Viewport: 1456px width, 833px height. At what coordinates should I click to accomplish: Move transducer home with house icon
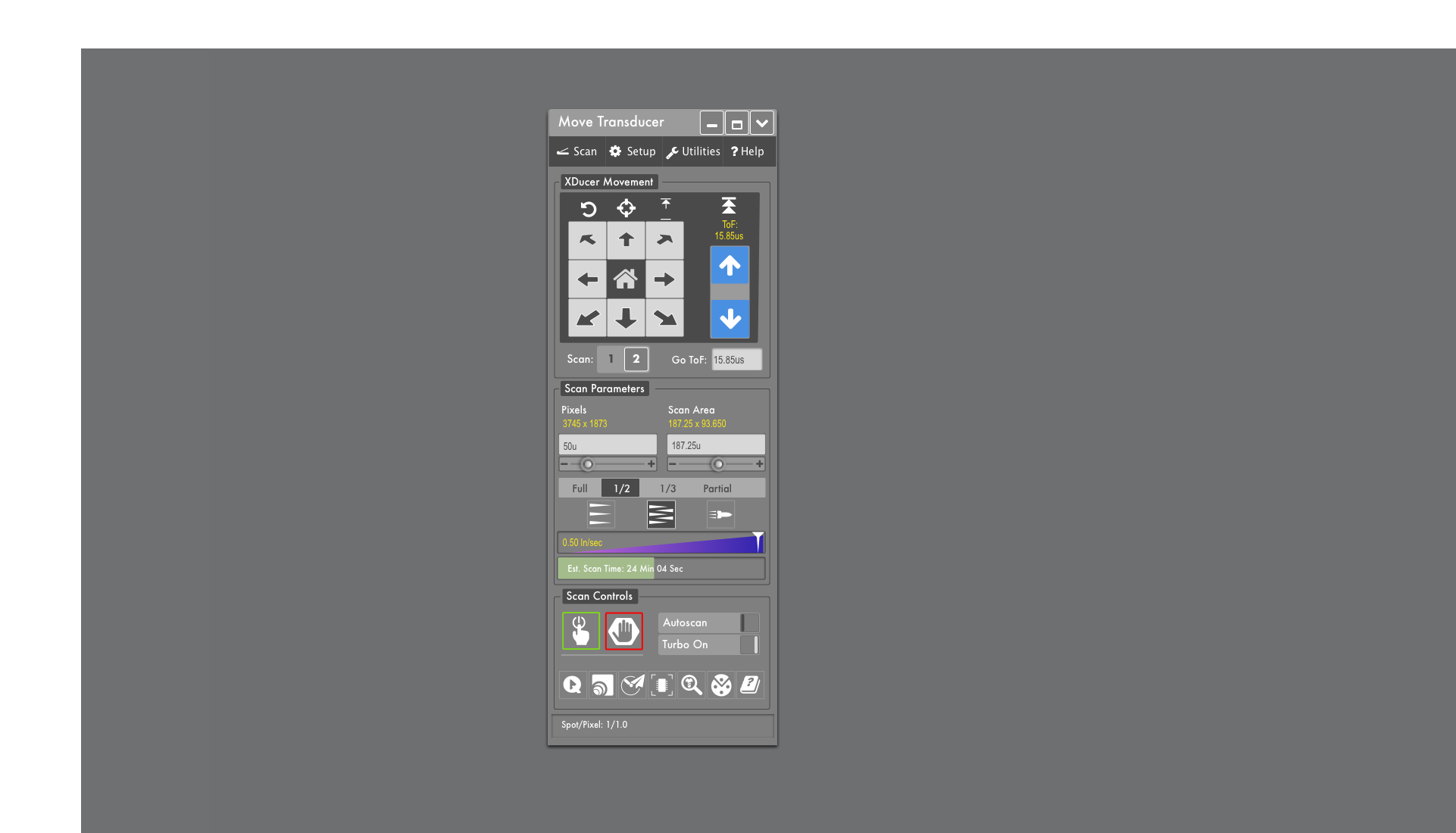point(626,279)
